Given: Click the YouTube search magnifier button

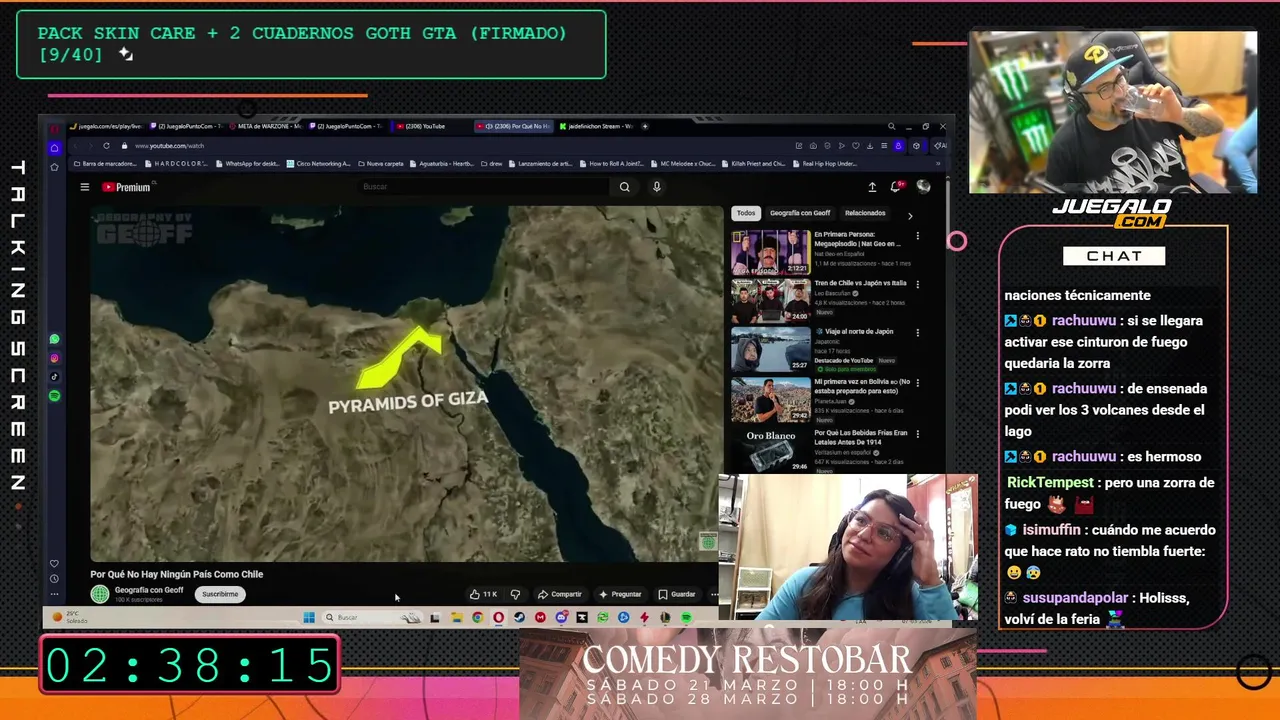Looking at the screenshot, I should pos(625,187).
